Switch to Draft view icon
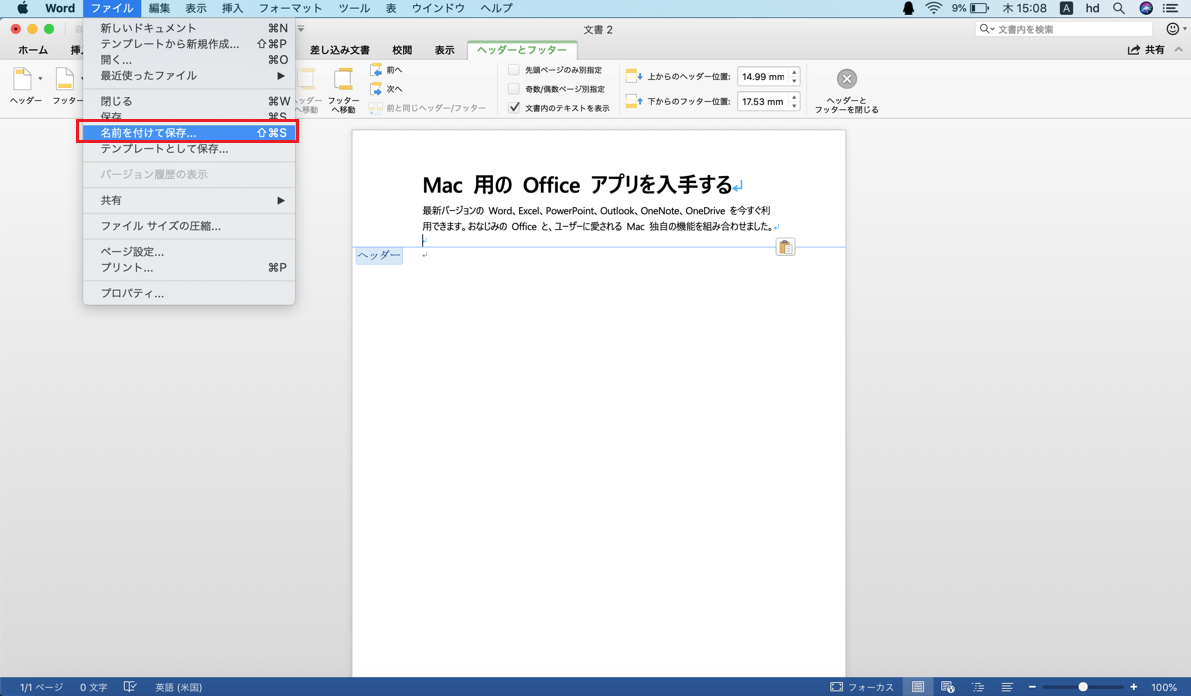Image resolution: width=1191 pixels, height=696 pixels. click(x=1007, y=687)
